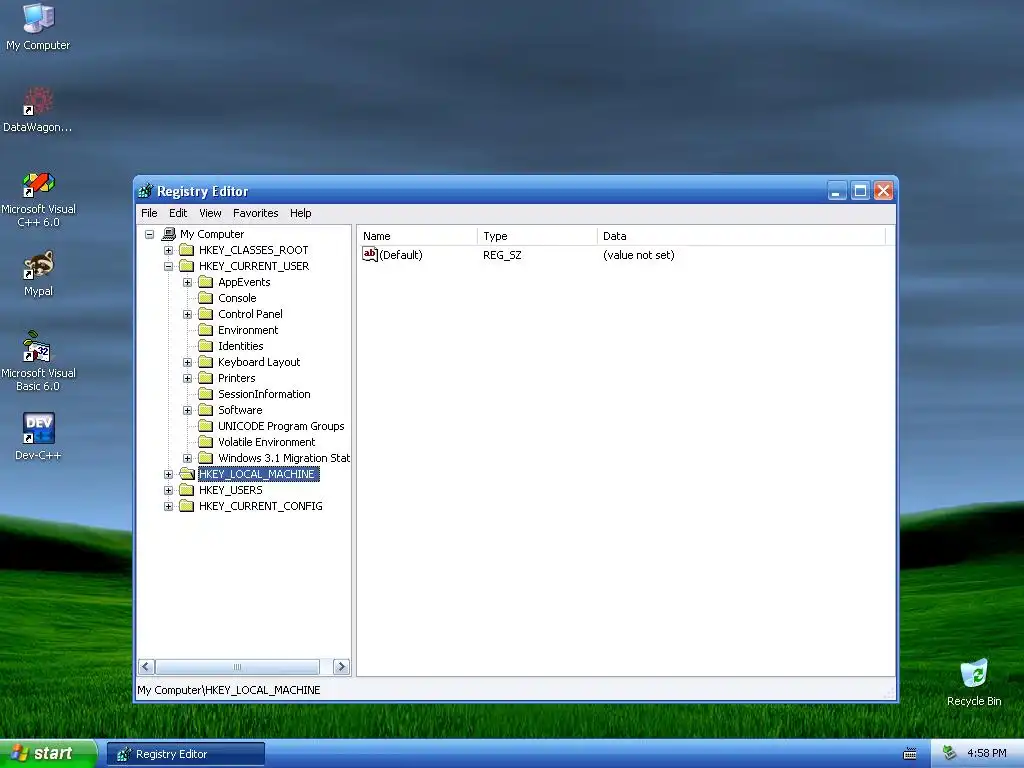1024x768 pixels.
Task: Click the tree's horizontal scrollbar thumb
Action: tap(237, 667)
